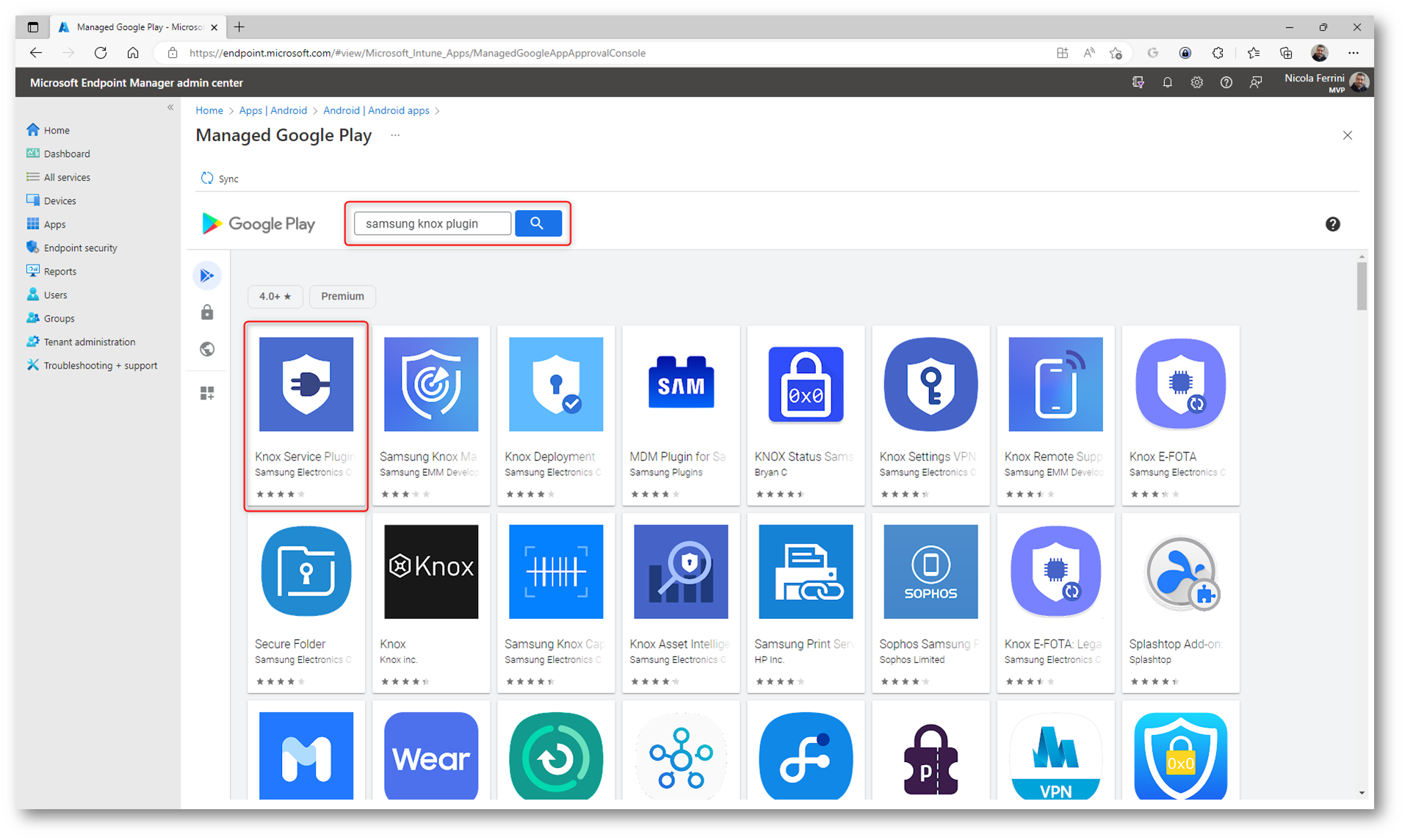The image size is (1405, 840).
Task: Open the notifications bell
Action: point(1167,82)
